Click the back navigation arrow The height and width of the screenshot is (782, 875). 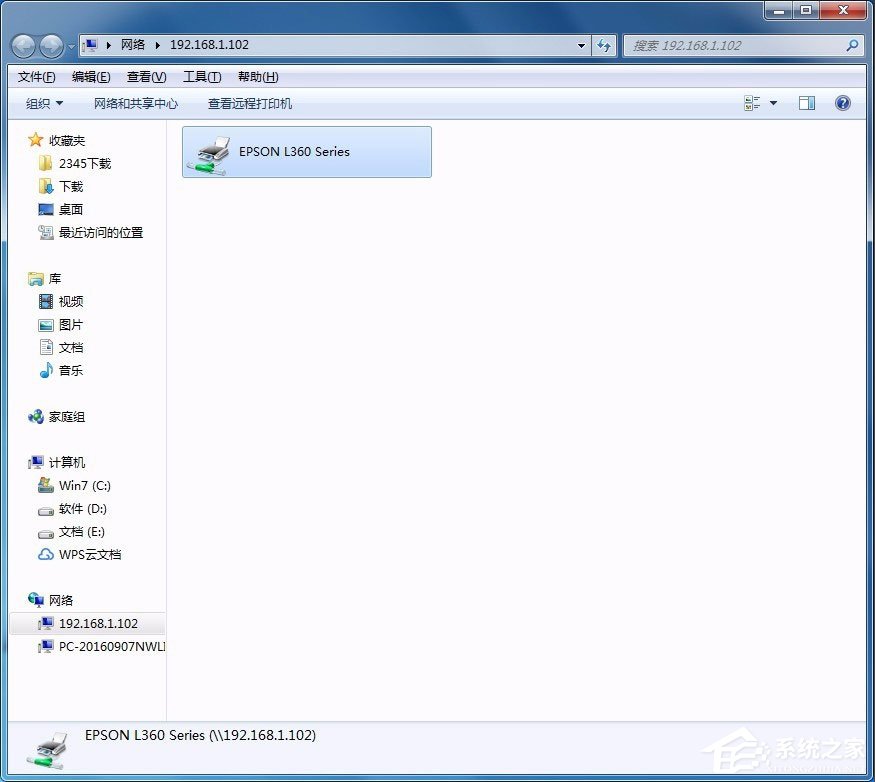[x=23, y=45]
